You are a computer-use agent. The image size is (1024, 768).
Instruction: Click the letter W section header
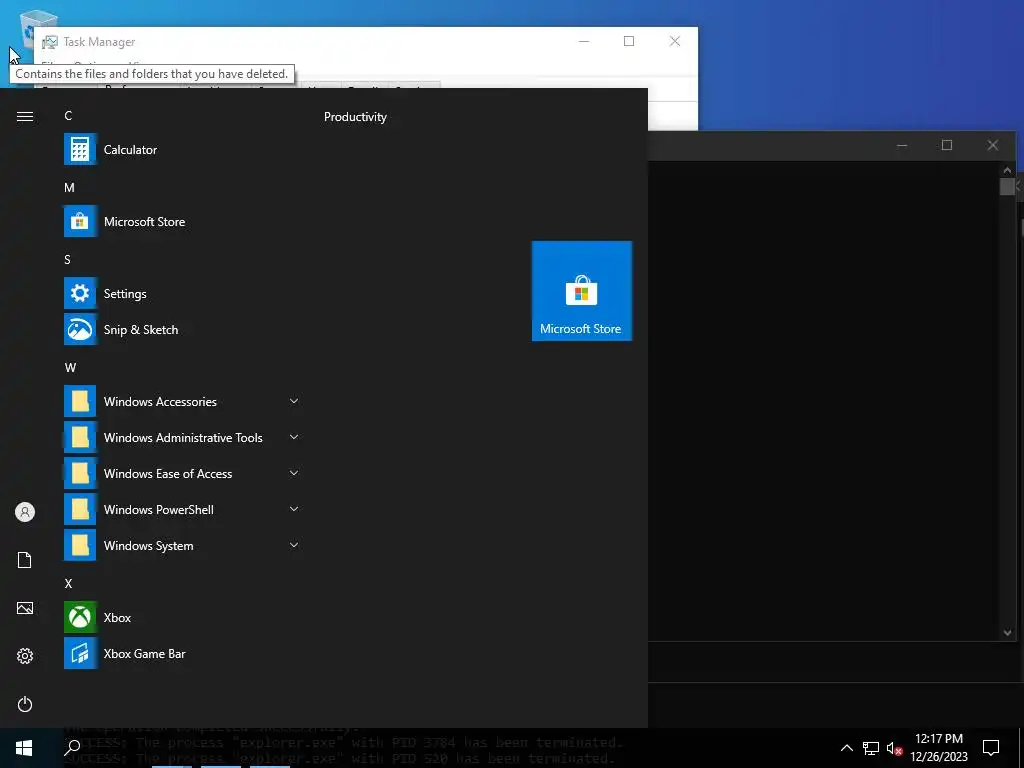click(x=71, y=368)
